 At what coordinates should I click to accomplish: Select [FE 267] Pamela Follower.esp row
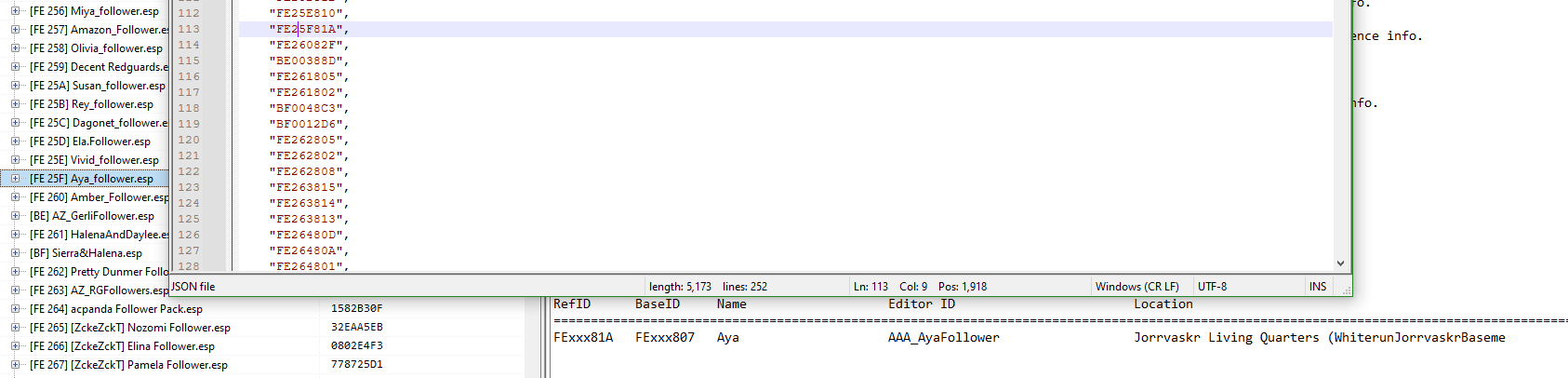click(x=128, y=365)
